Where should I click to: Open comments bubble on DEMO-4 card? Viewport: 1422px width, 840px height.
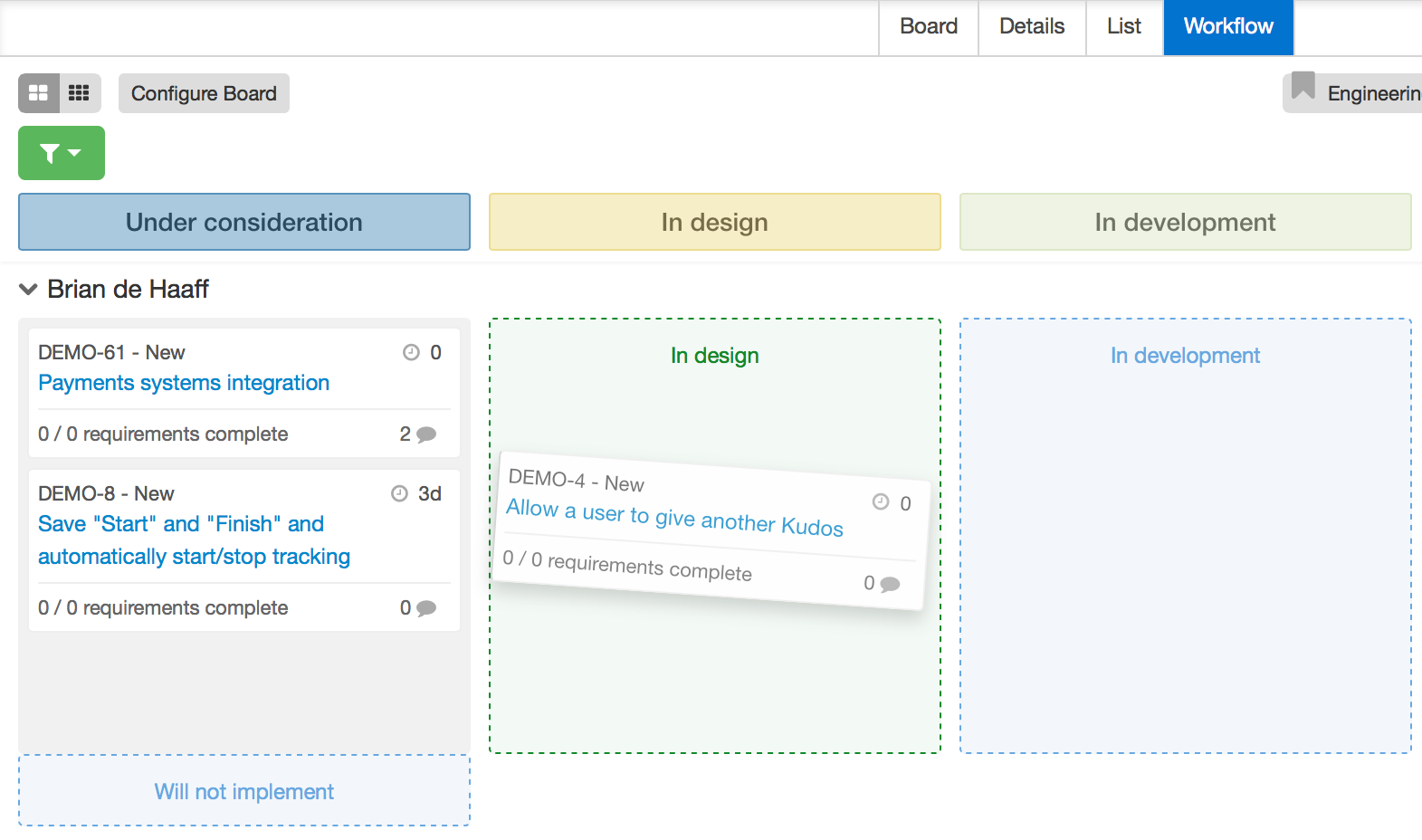[x=890, y=585]
